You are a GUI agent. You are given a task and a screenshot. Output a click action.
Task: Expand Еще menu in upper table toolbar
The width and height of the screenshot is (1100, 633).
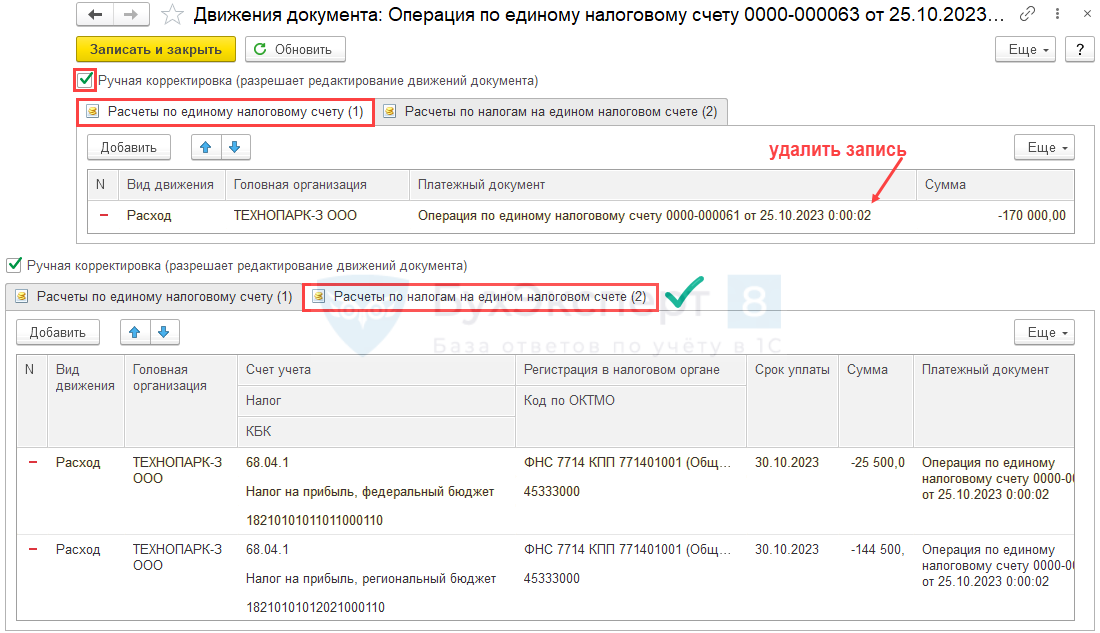pyautogui.click(x=1044, y=147)
